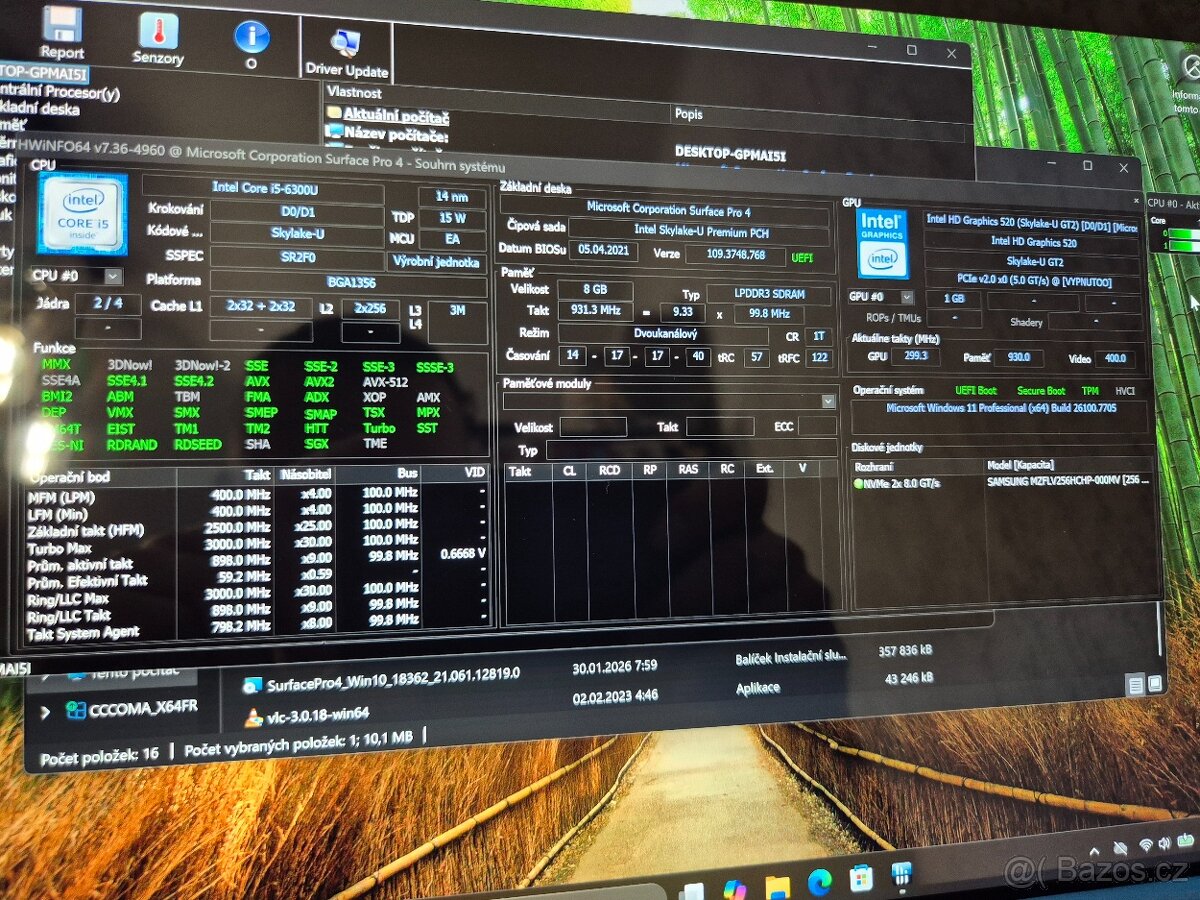The width and height of the screenshot is (1200, 900).
Task: Open Senzory (sensors) thermometer icon
Action: click(x=158, y=40)
